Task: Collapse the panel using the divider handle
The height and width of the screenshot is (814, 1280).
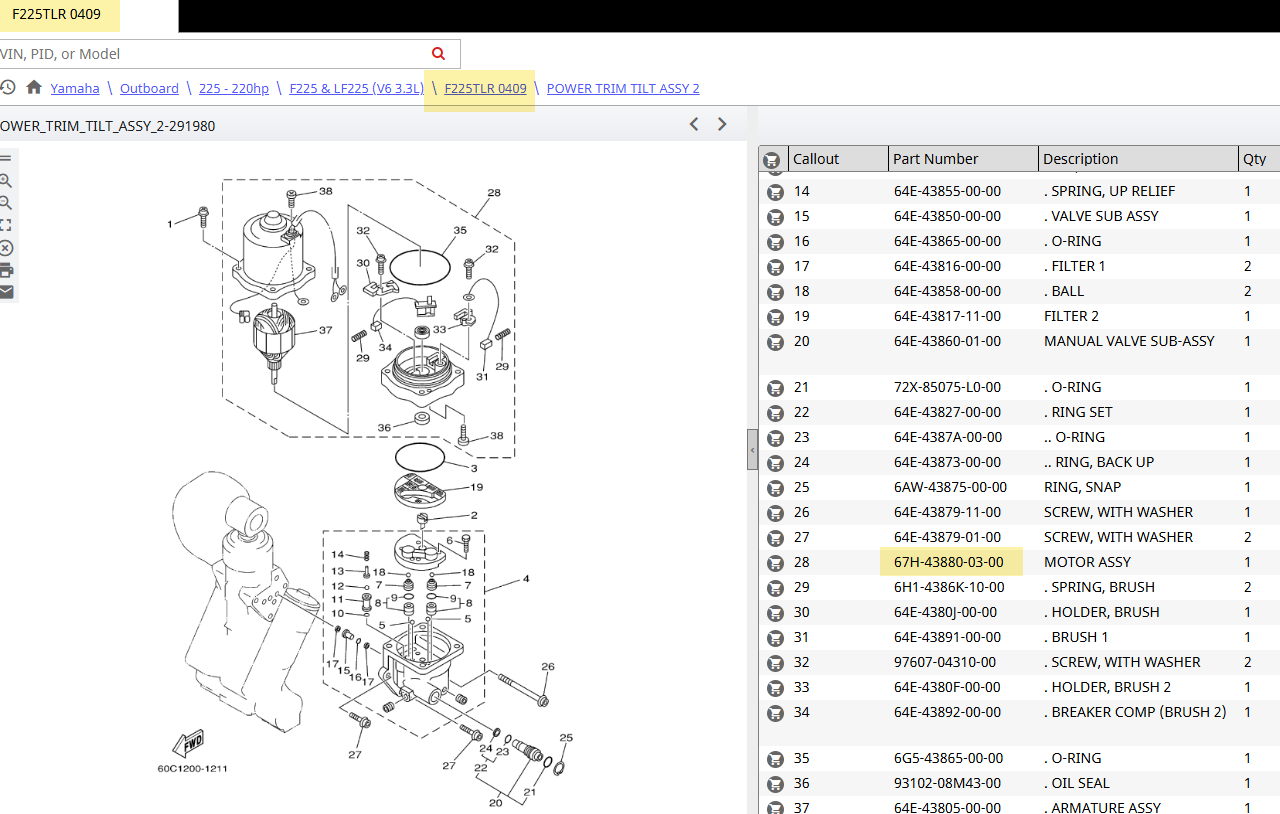Action: coord(752,450)
